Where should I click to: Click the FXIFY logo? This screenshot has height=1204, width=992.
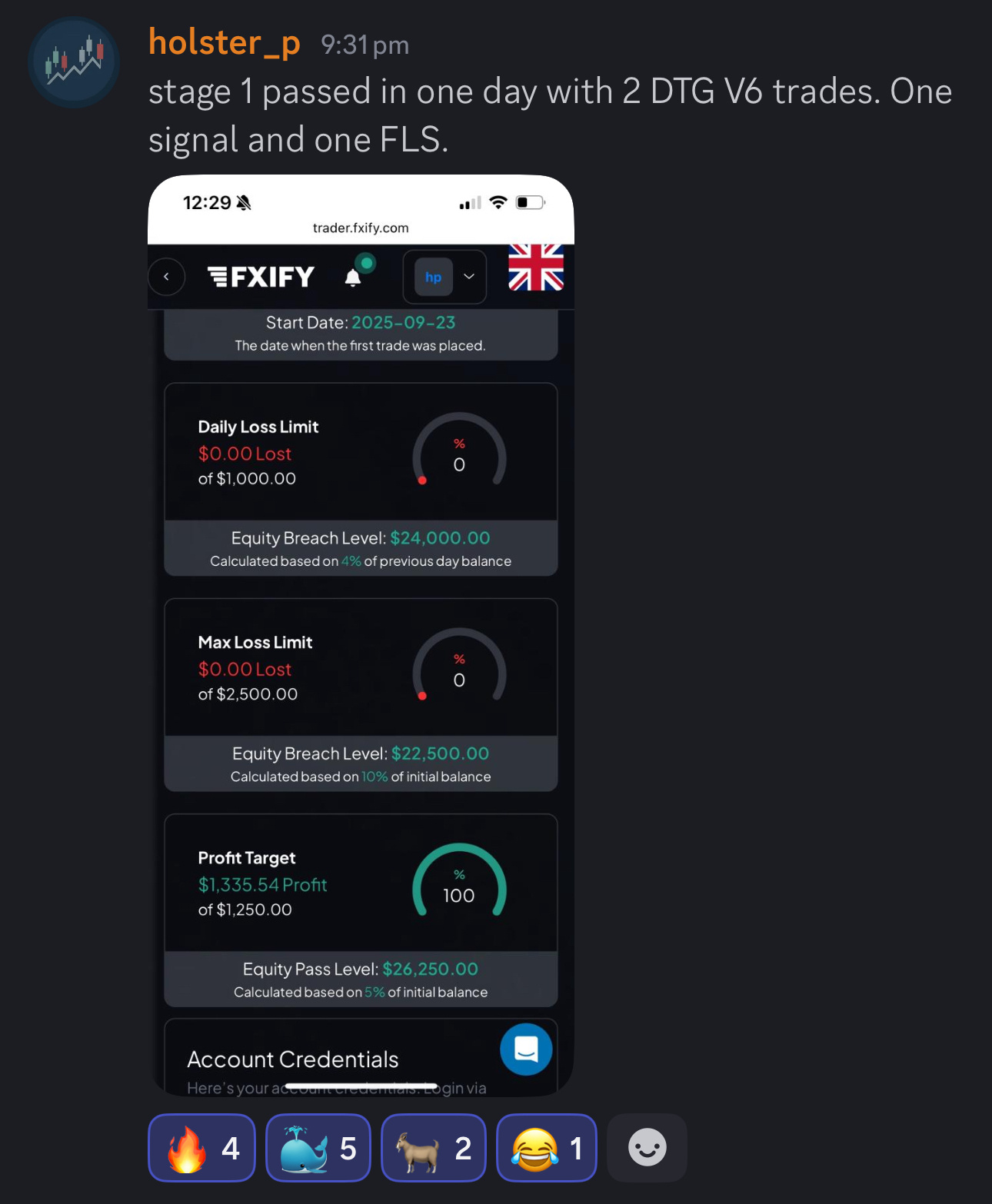(261, 277)
